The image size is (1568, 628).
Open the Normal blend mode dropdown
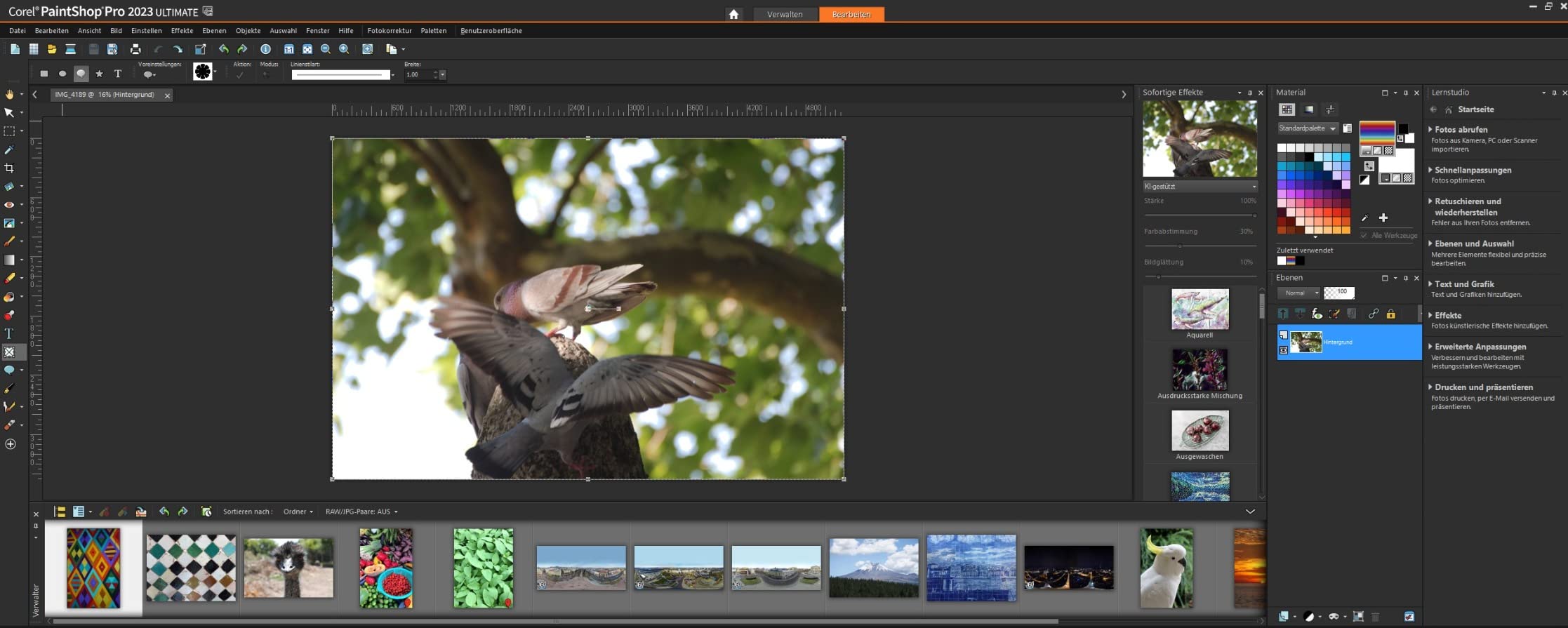pyautogui.click(x=1298, y=293)
